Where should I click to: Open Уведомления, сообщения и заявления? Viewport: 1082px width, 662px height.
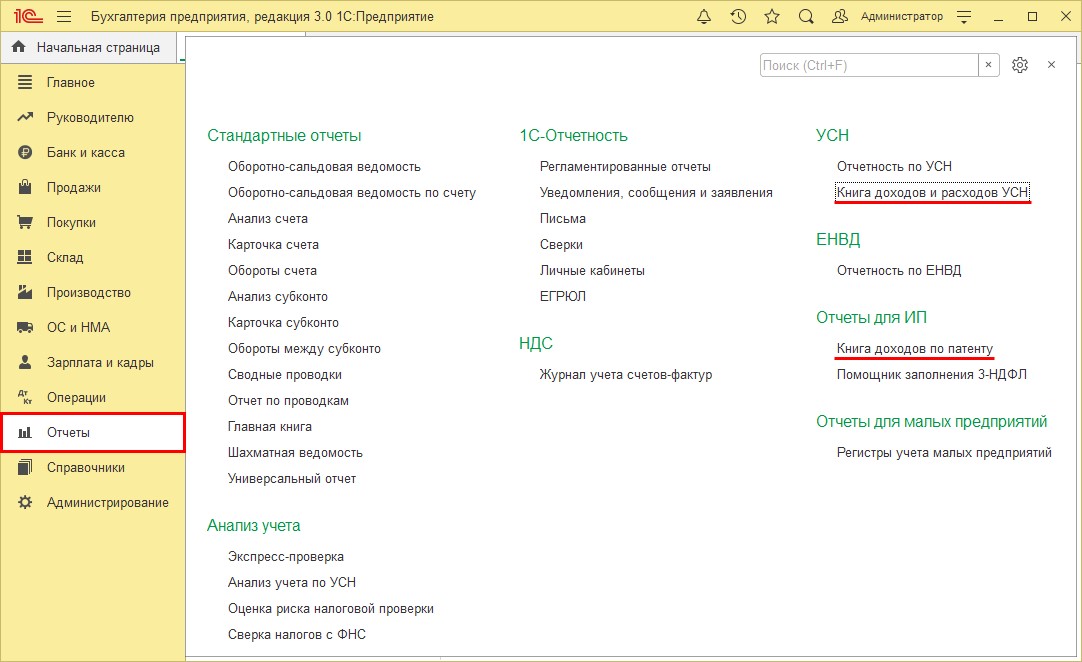656,193
